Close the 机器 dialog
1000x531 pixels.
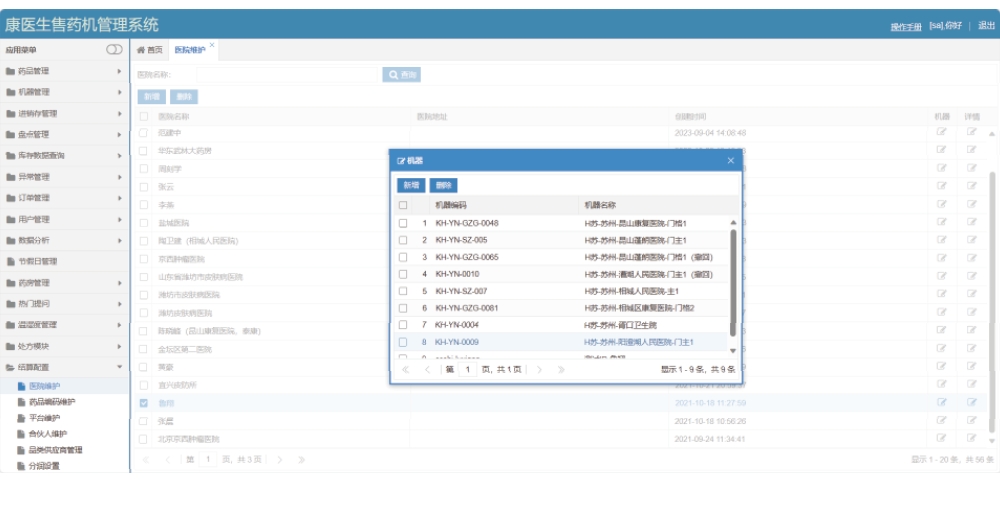pyautogui.click(x=731, y=161)
